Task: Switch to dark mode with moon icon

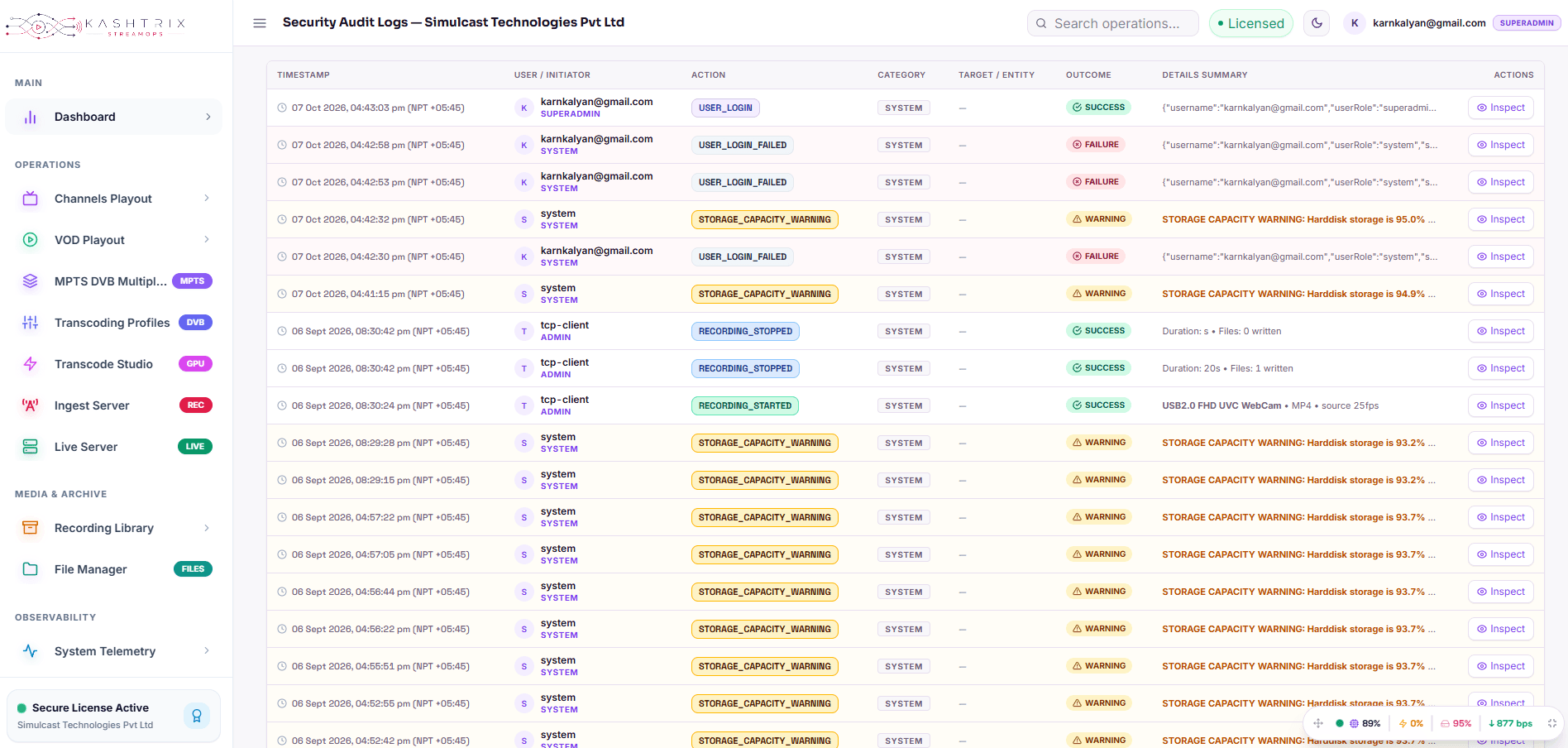Action: click(1317, 23)
